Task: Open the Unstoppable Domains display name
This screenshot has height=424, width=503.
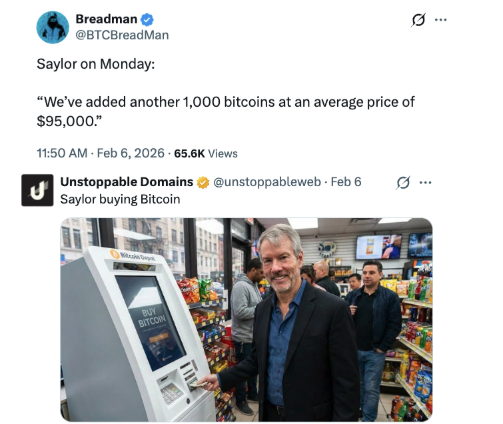Action: pos(127,182)
